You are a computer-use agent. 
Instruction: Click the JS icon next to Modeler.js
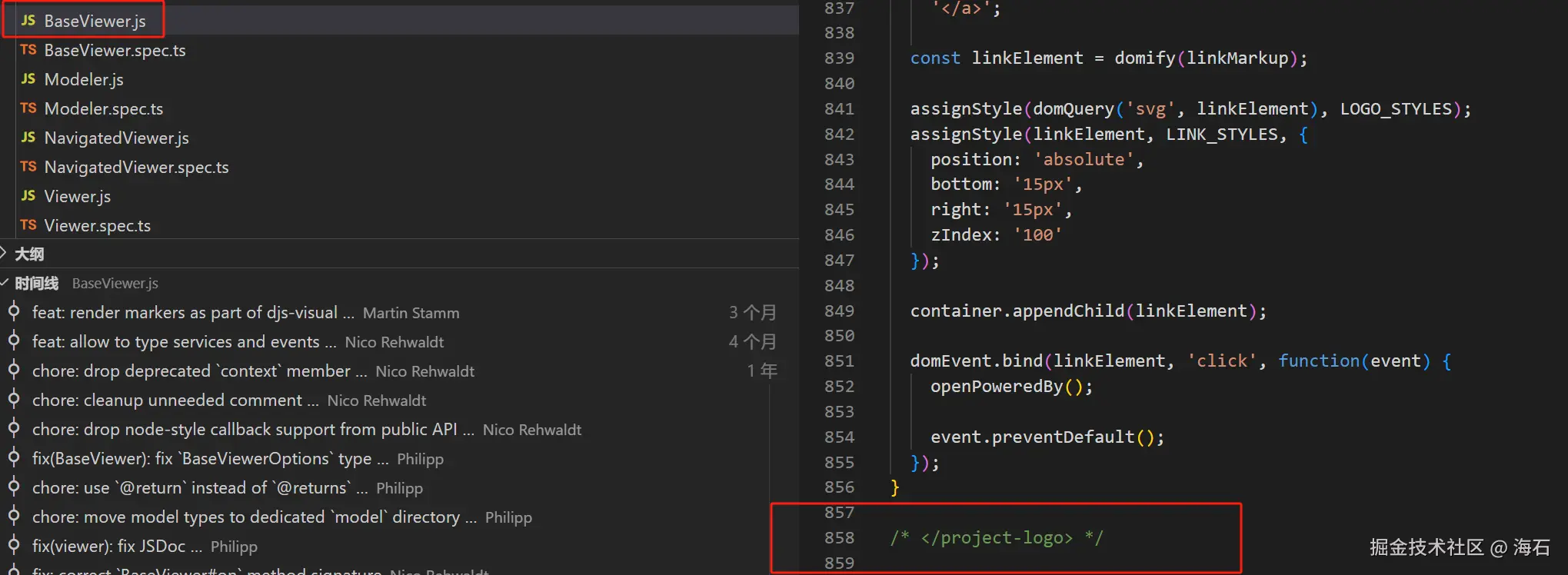click(x=28, y=79)
